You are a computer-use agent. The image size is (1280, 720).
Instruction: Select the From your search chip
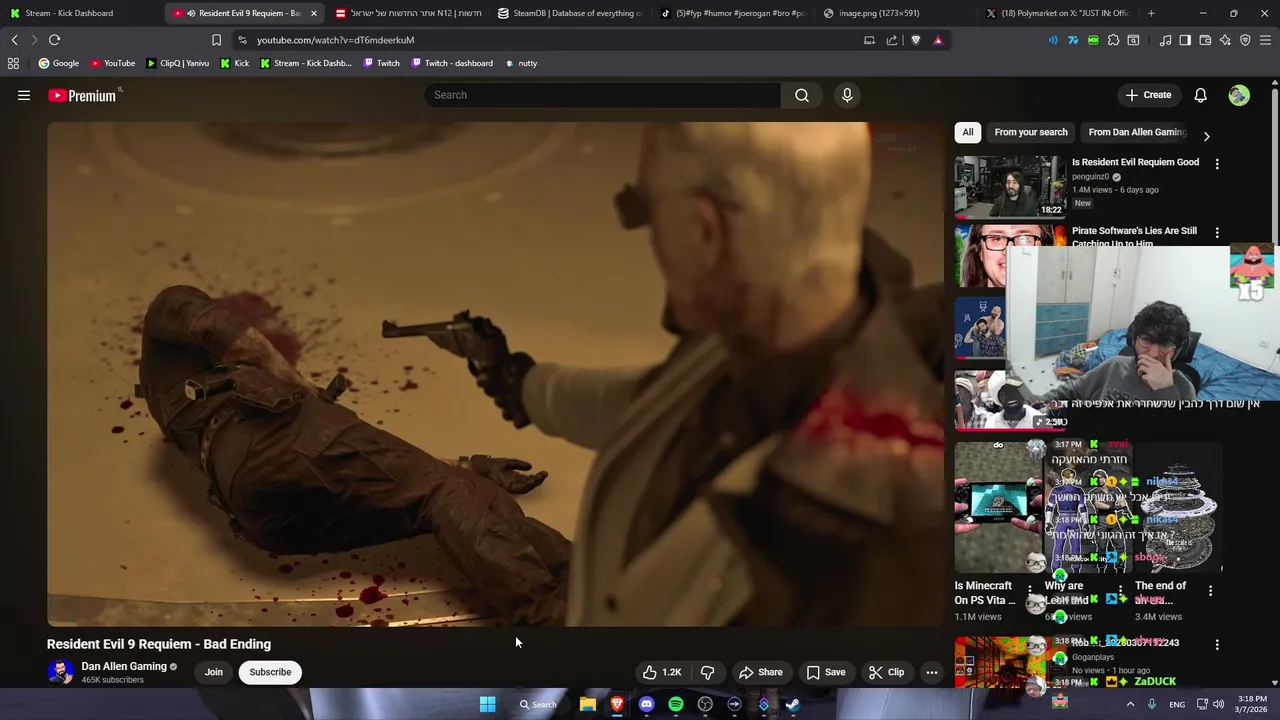1031,132
